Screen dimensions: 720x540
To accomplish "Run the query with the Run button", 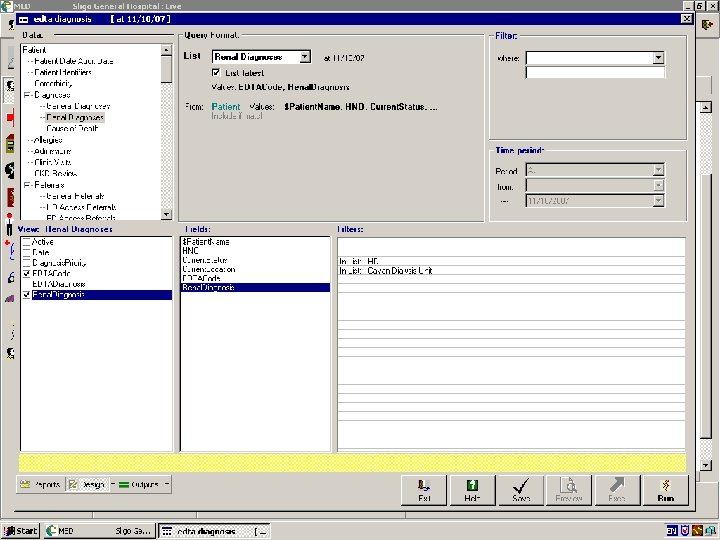I will [666, 490].
